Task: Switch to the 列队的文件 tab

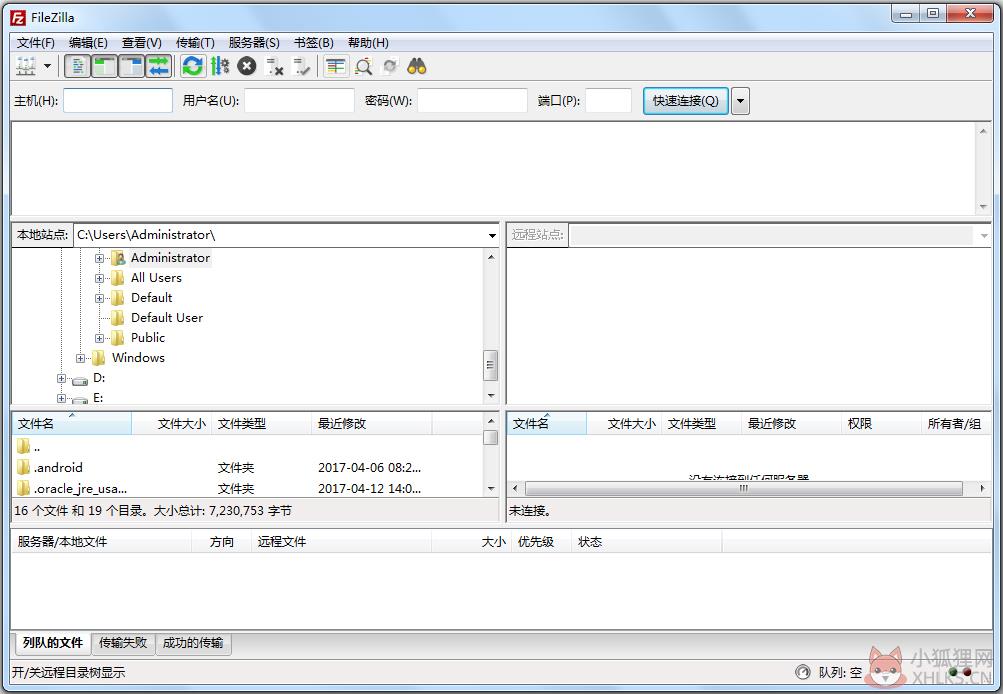Action: click(52, 643)
